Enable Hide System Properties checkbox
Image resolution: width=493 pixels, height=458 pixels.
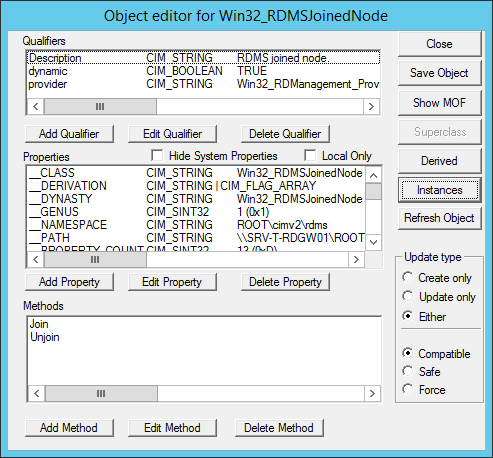pyautogui.click(x=157, y=156)
